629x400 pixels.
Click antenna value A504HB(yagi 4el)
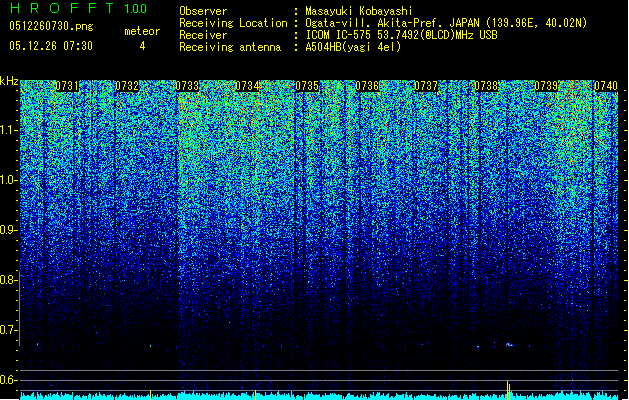[x=353, y=47]
